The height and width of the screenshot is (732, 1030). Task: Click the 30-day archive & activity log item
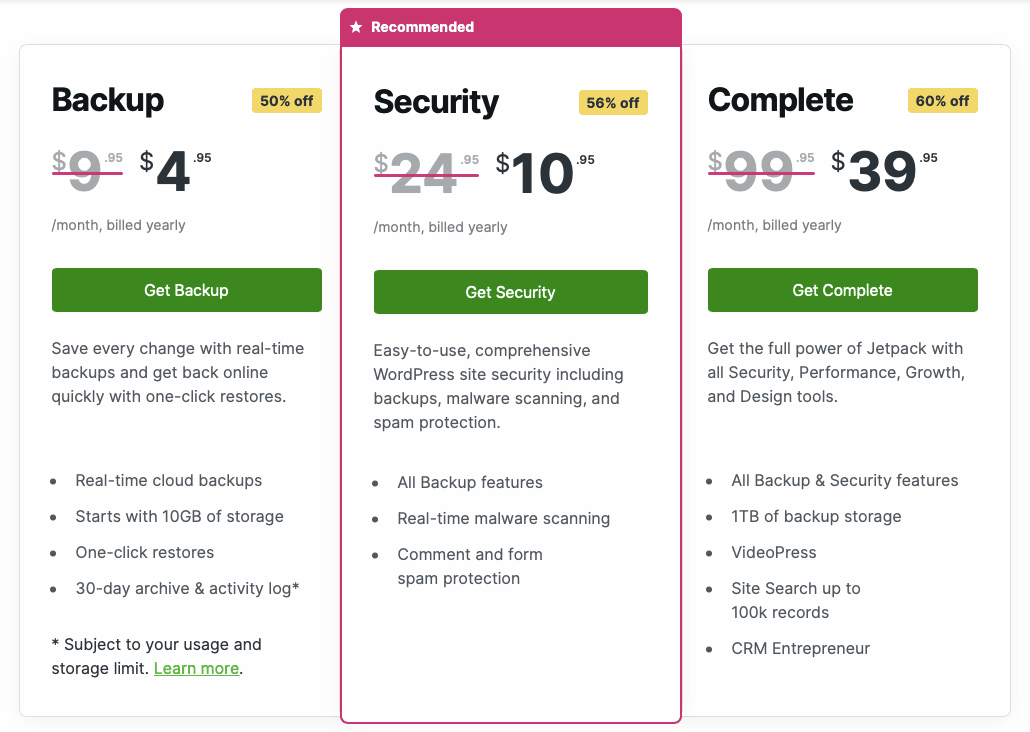[x=190, y=588]
